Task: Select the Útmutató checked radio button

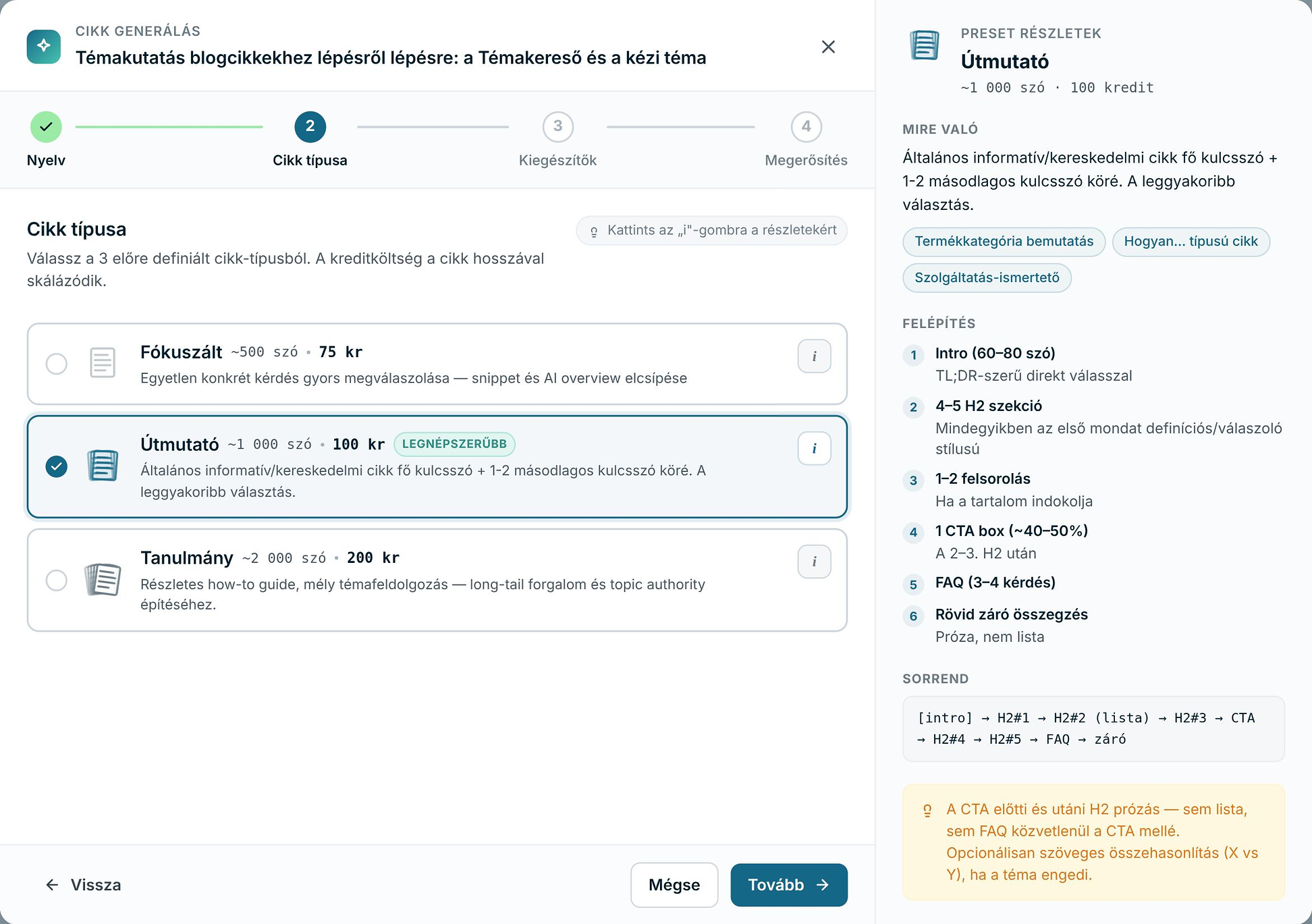Action: tap(57, 466)
